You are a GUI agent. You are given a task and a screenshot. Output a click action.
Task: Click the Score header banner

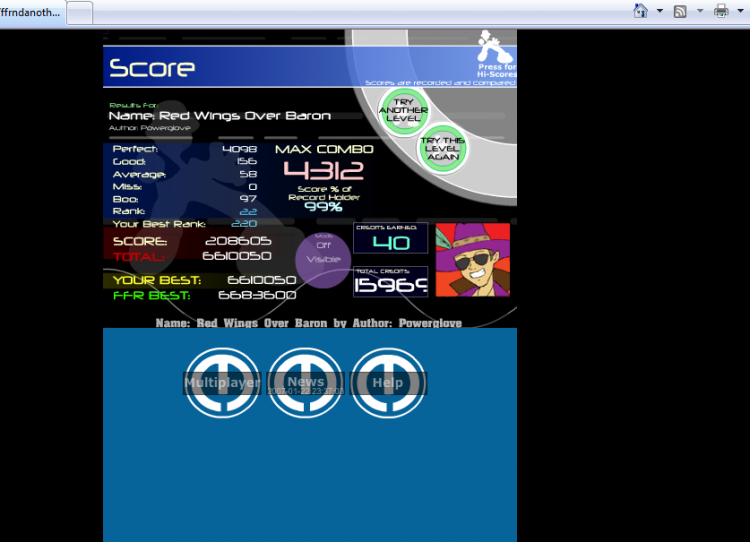click(x=309, y=67)
